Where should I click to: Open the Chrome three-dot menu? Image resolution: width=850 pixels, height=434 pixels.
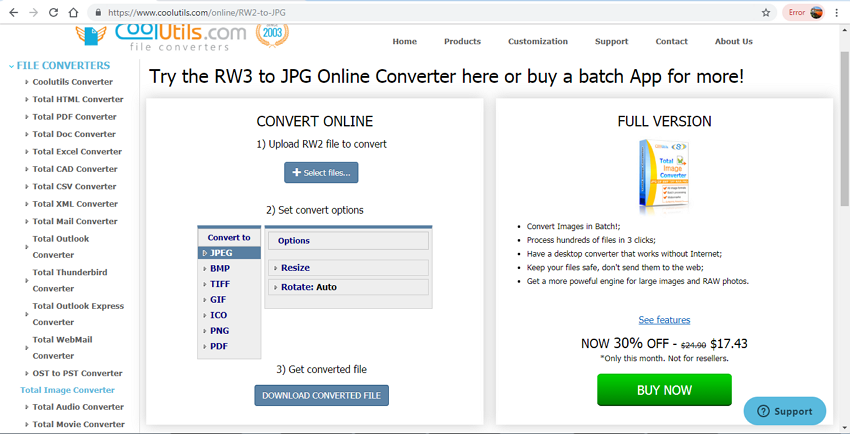coord(836,13)
